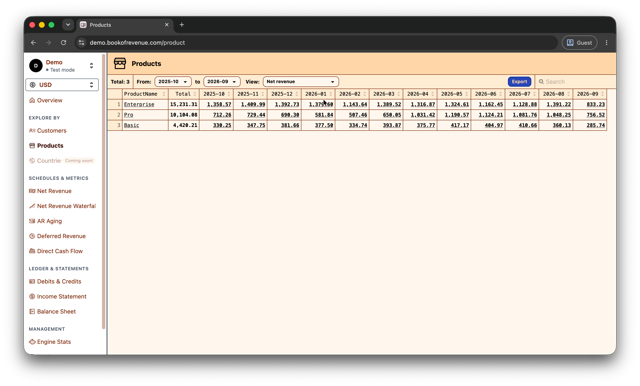640x386 pixels.
Task: Sort by the 2025-10 column header
Action: click(216, 94)
